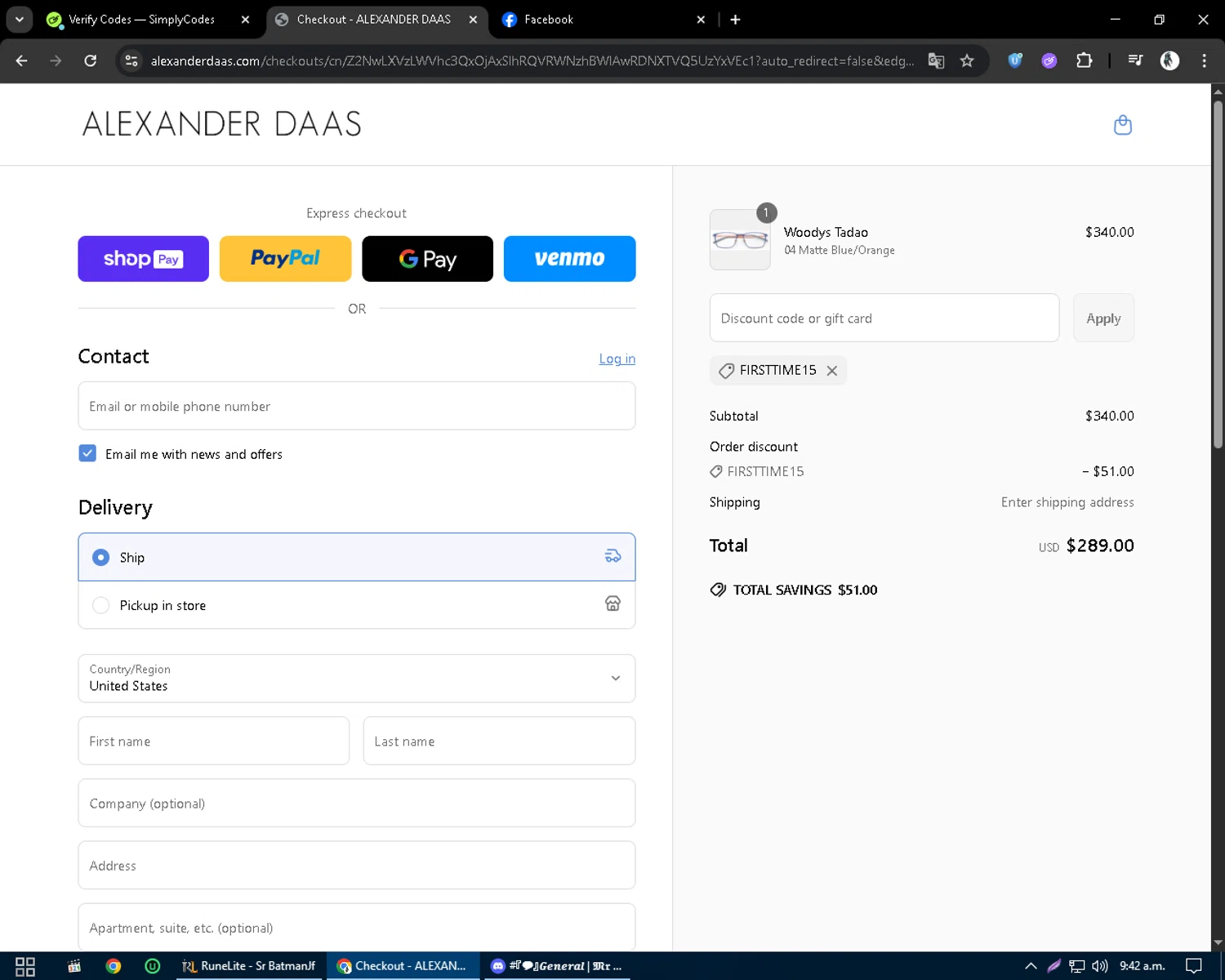Close the Checkout - ALEXANDER DAAS tab
This screenshot has width=1225, height=980.
473,20
